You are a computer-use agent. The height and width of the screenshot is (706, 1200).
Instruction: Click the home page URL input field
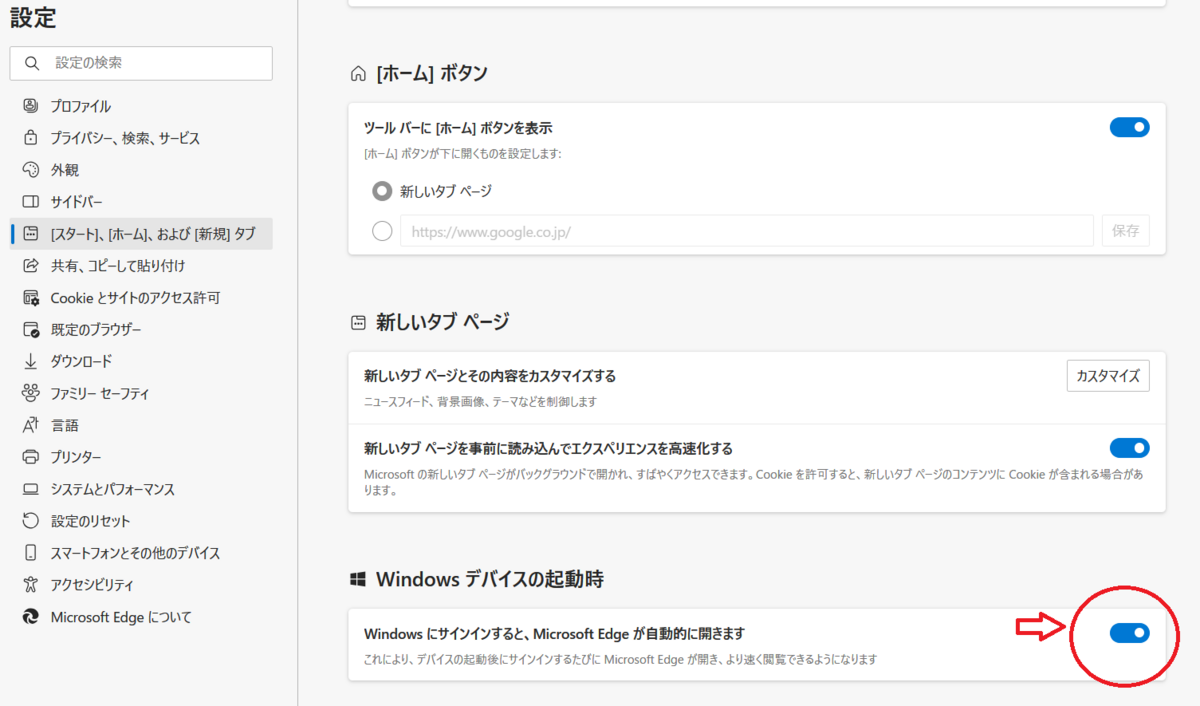coord(747,231)
